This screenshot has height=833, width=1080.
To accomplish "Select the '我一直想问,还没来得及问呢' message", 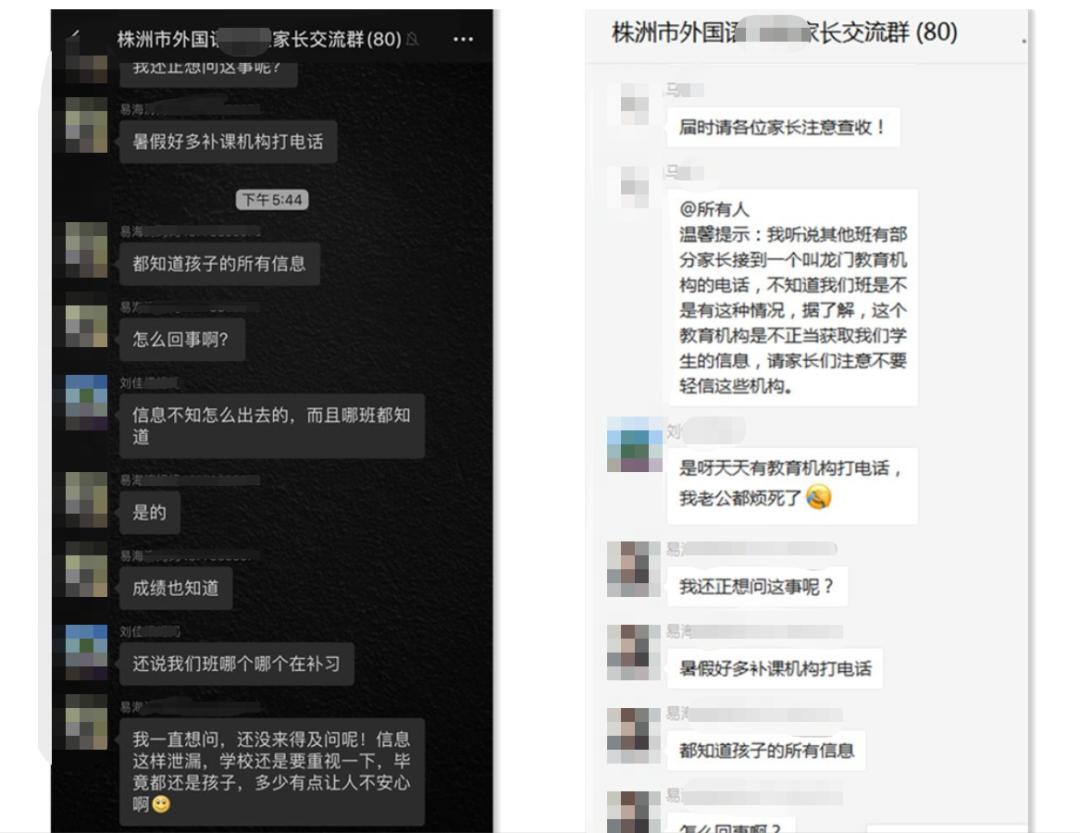I will tap(272, 772).
